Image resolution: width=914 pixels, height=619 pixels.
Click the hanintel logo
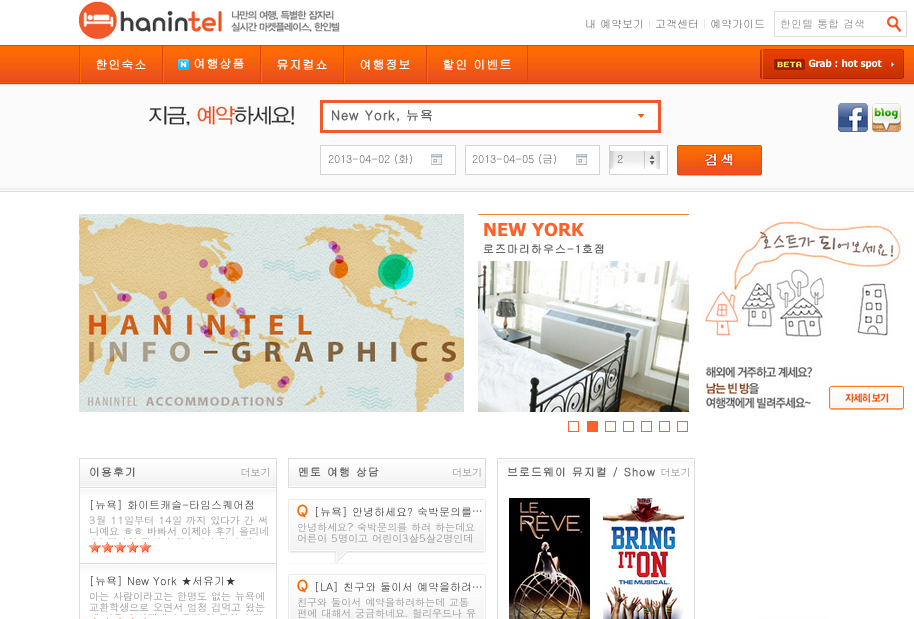click(x=150, y=21)
